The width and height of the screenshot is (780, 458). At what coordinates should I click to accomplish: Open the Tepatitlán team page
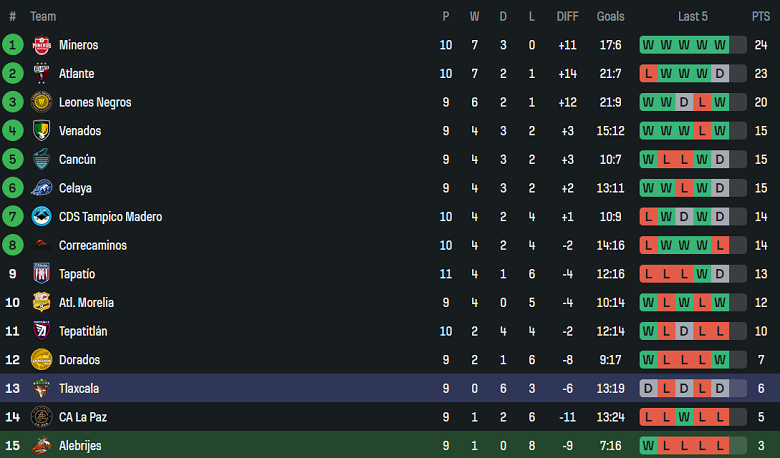[x=83, y=331]
